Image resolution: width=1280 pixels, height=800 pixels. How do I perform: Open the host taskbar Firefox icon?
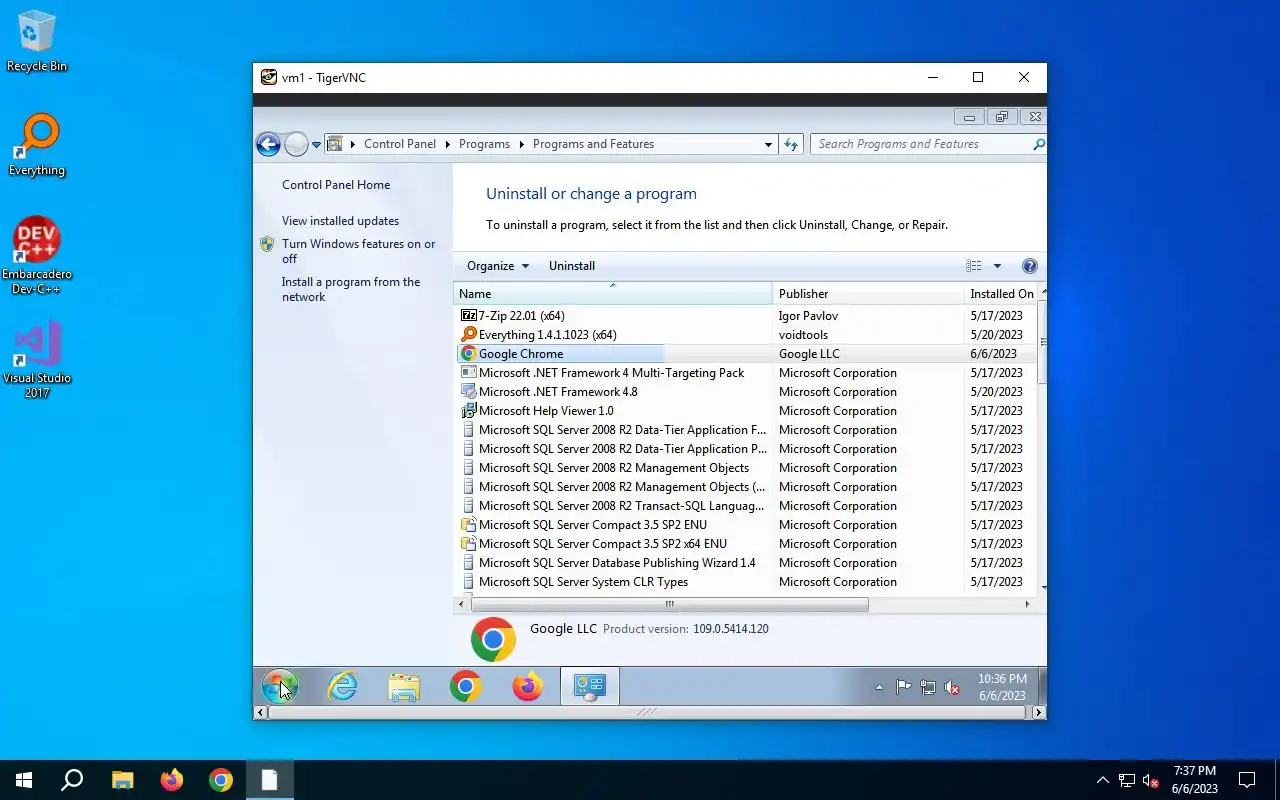click(x=172, y=780)
